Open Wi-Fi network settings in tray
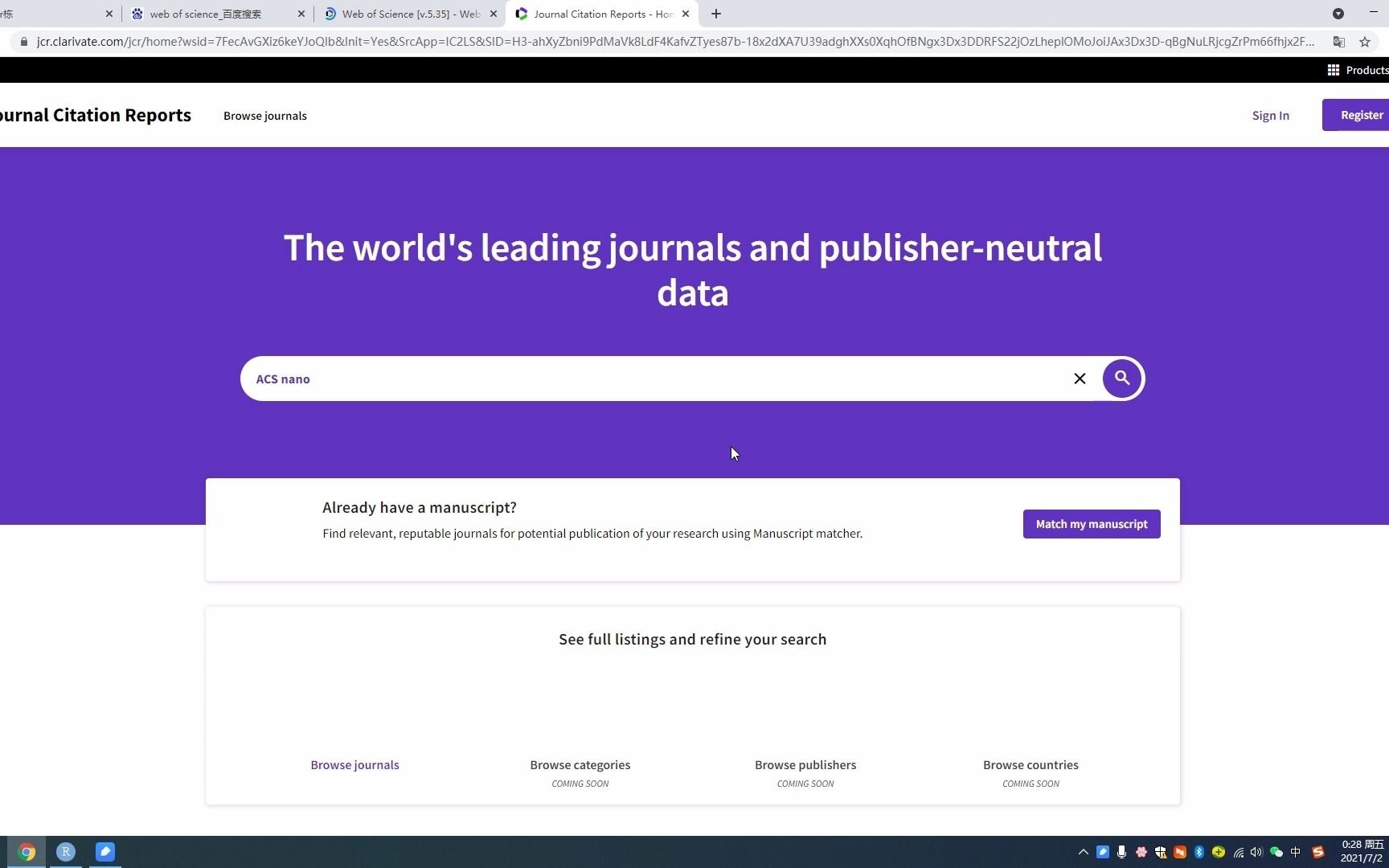This screenshot has height=868, width=1389. (1238, 852)
